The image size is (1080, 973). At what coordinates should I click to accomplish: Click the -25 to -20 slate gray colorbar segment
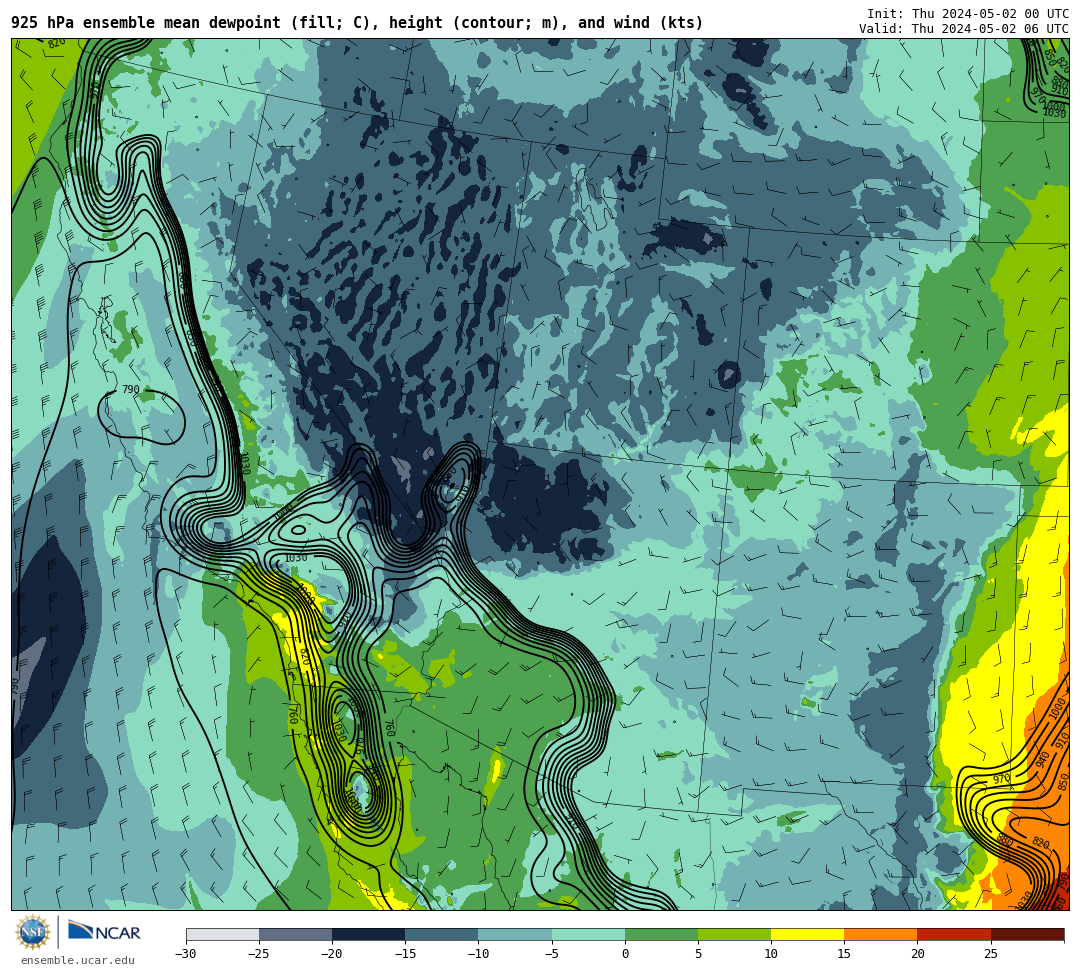pyautogui.click(x=295, y=934)
